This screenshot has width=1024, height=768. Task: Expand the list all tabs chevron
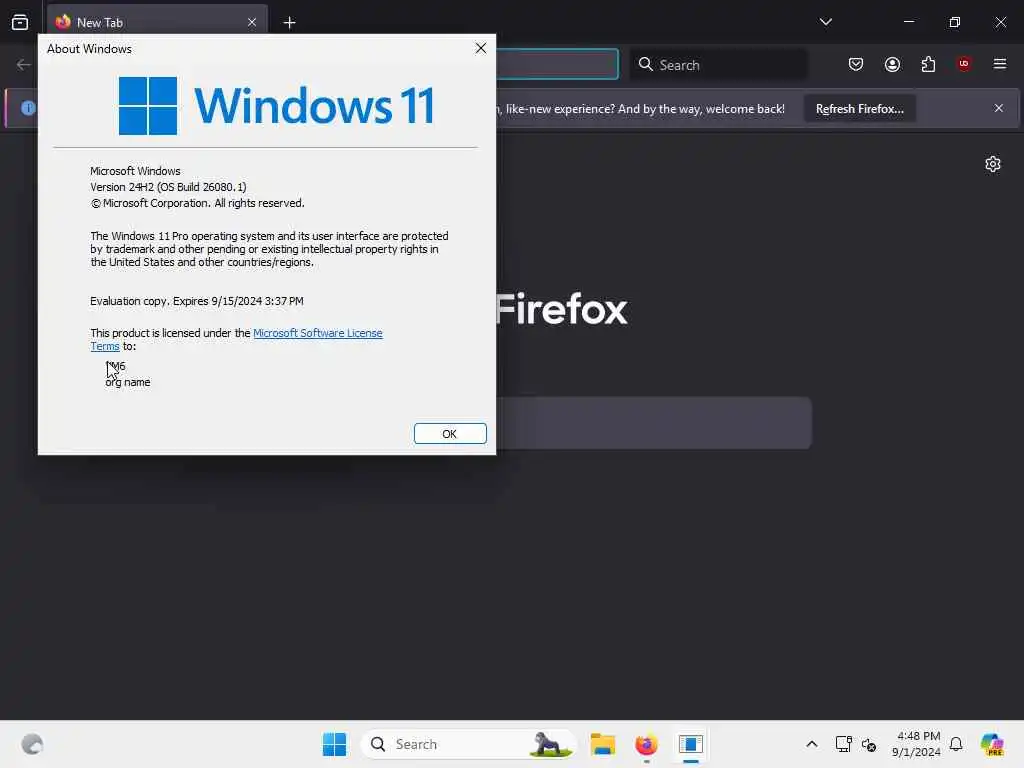click(x=825, y=22)
